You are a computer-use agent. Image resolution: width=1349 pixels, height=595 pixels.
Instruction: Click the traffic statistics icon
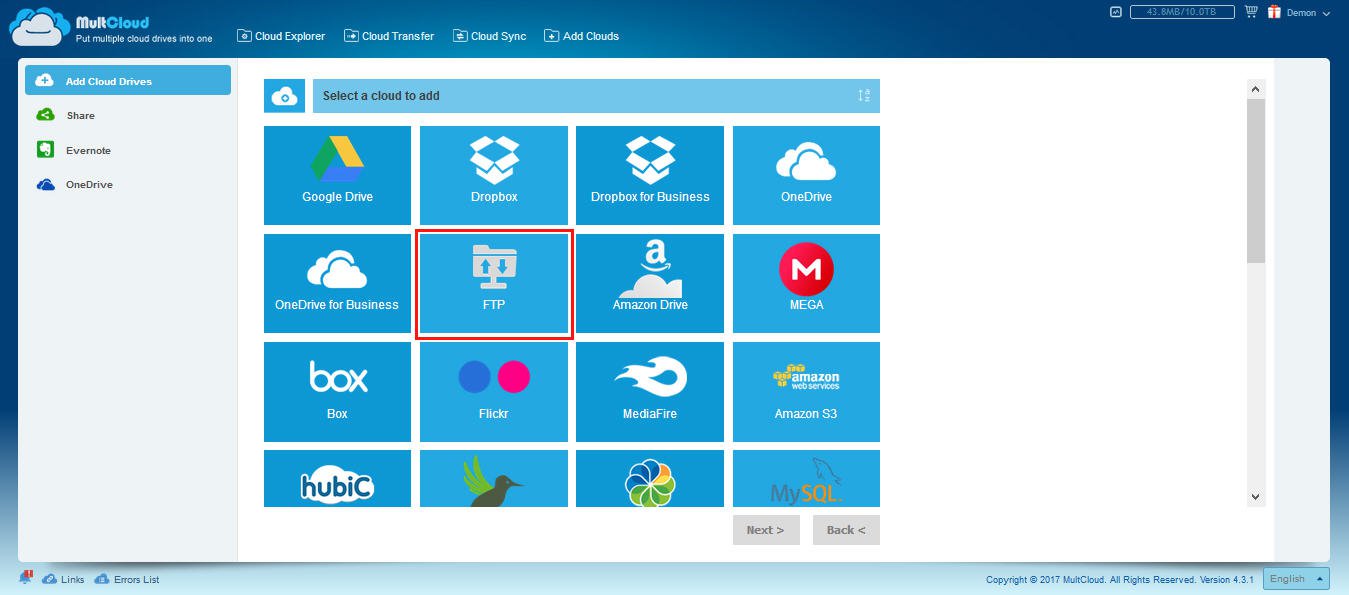click(1116, 13)
